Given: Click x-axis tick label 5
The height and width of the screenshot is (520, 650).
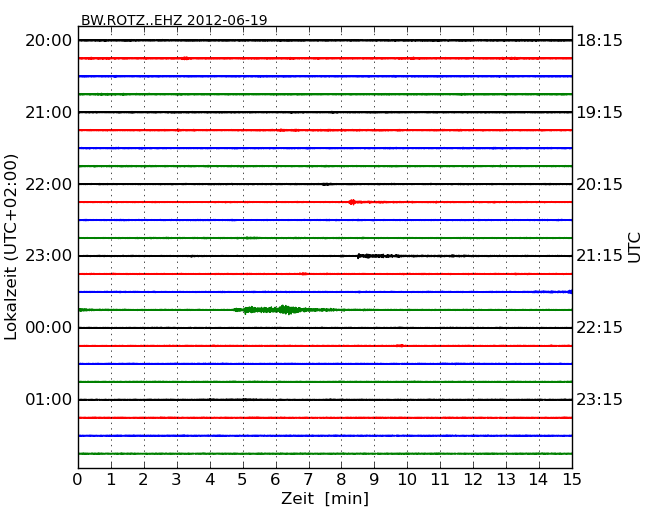Looking at the screenshot, I should 242,479.
